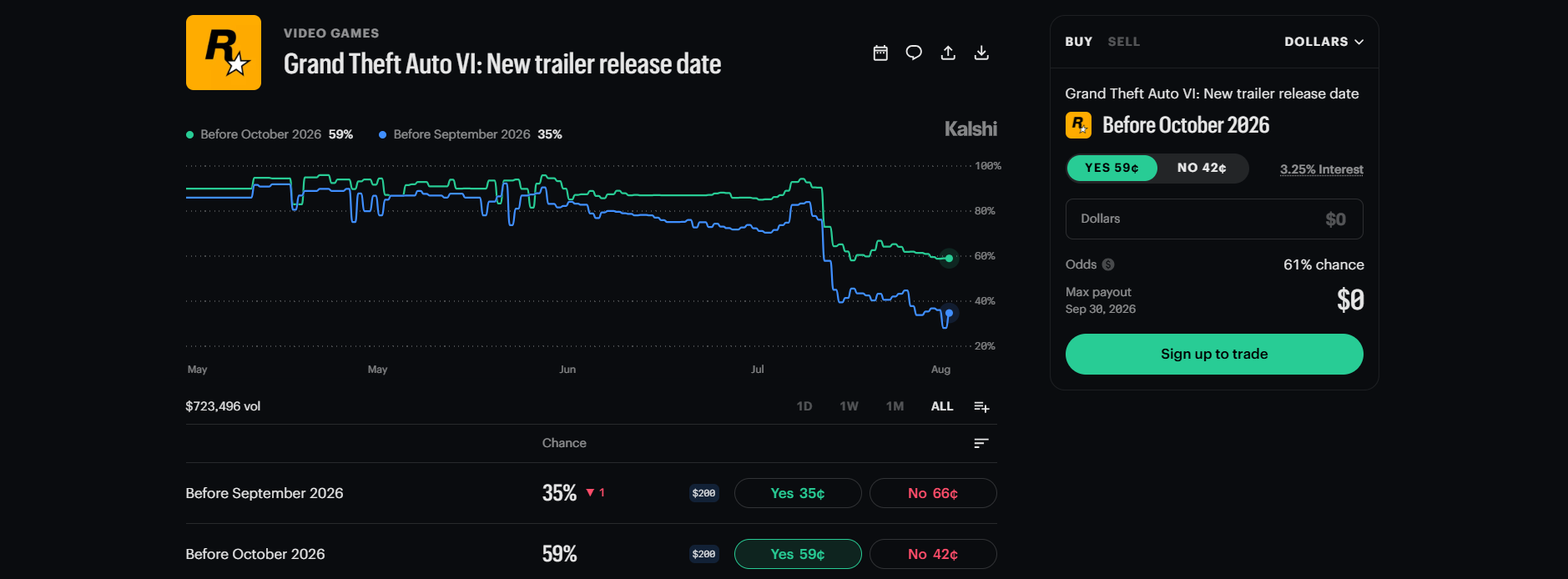Click the Chance column header
The width and height of the screenshot is (1568, 579).
pos(564,443)
